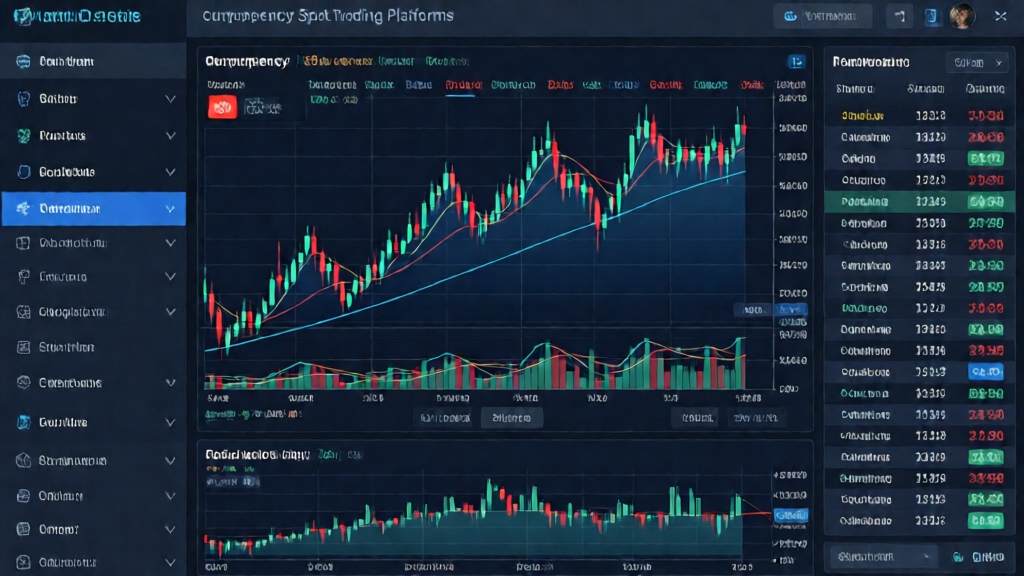Click the fourth sidebar item's rounded-square icon

[x=24, y=172]
